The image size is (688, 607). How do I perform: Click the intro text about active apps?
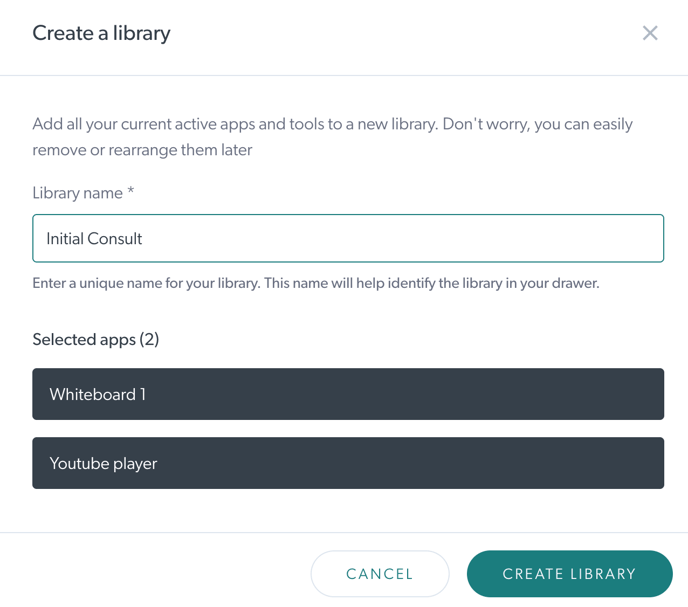(x=332, y=137)
